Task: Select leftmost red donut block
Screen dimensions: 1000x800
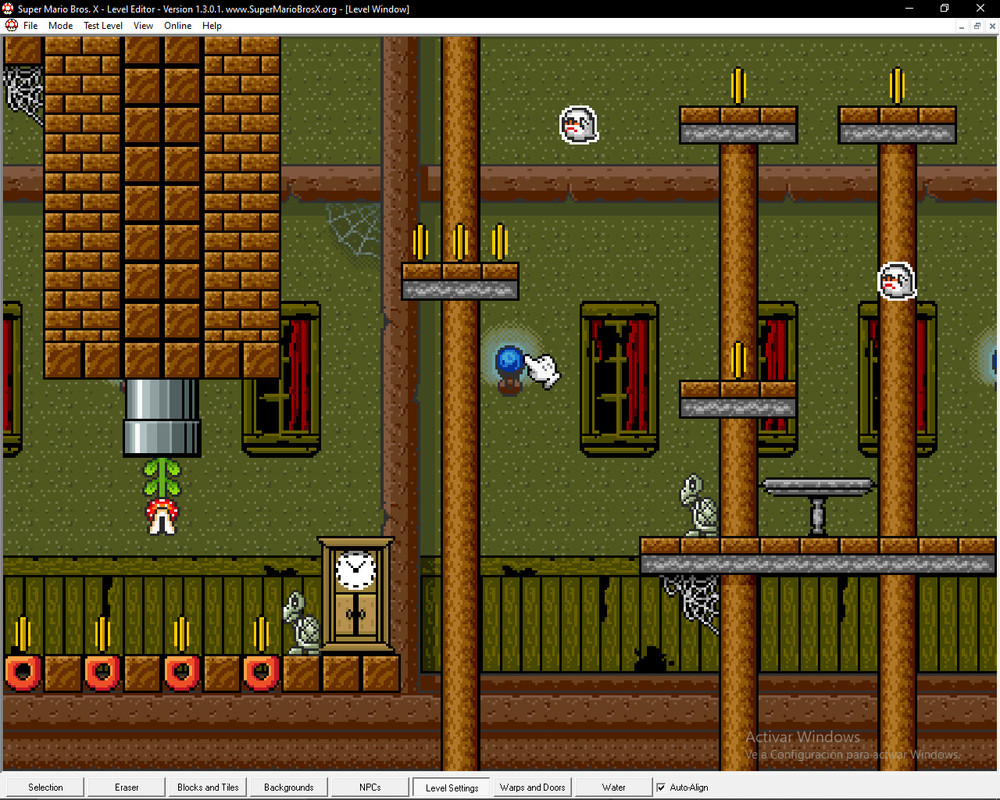Action: tap(23, 673)
